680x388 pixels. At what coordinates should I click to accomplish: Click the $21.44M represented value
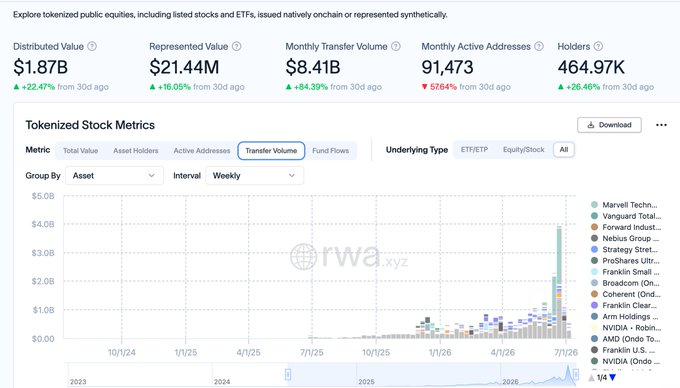point(184,67)
